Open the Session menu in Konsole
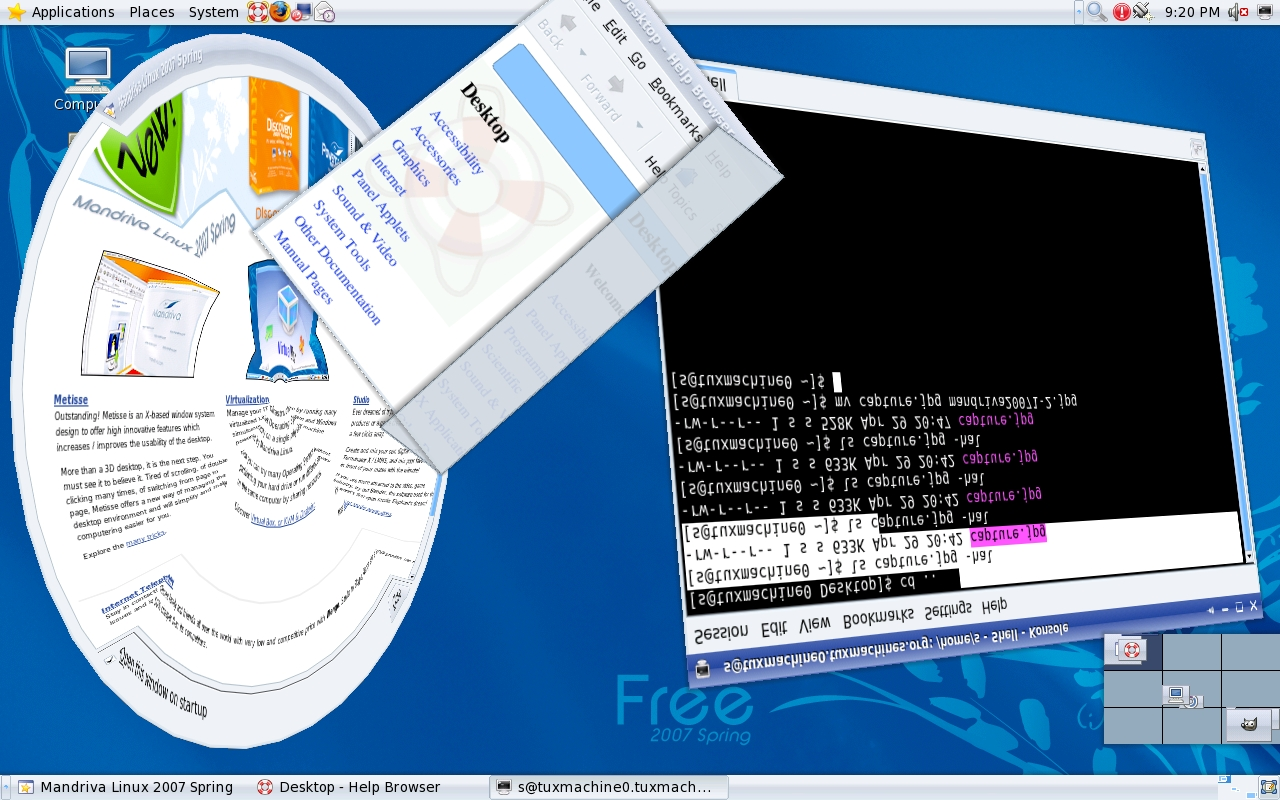The width and height of the screenshot is (1280, 800). (x=720, y=633)
